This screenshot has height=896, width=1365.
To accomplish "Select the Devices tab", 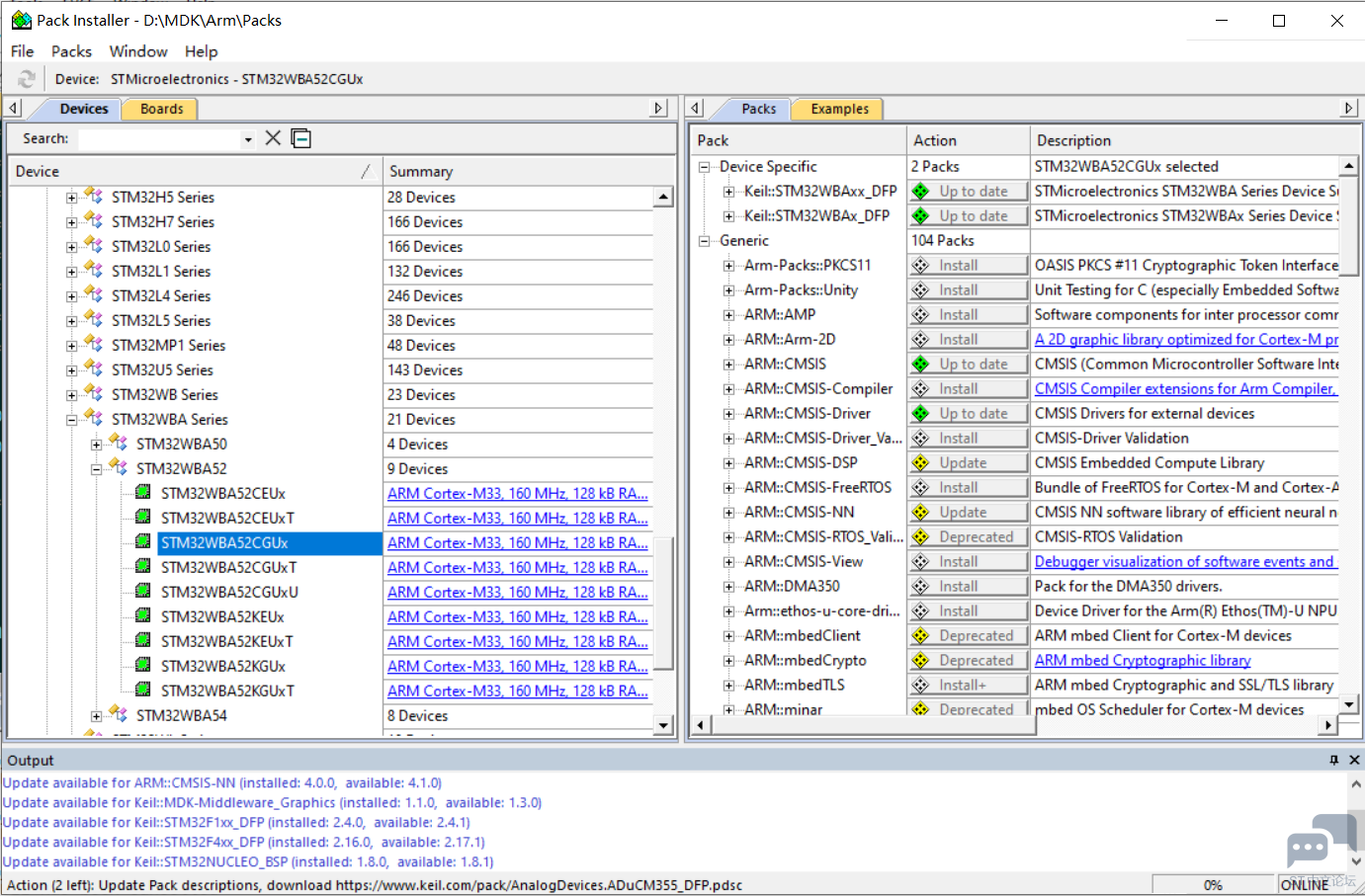I will 83,109.
